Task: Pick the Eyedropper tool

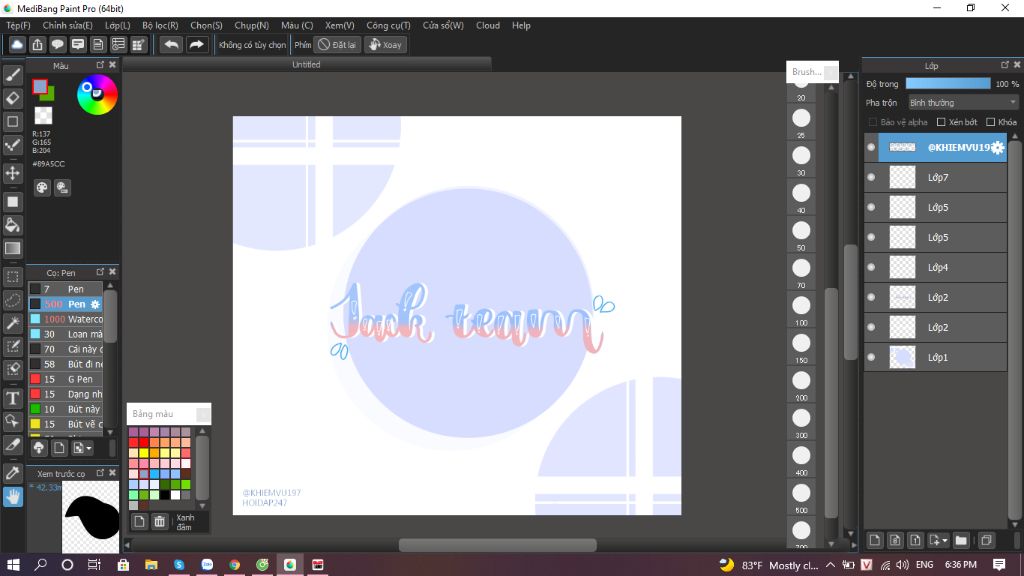Action: (x=12, y=473)
